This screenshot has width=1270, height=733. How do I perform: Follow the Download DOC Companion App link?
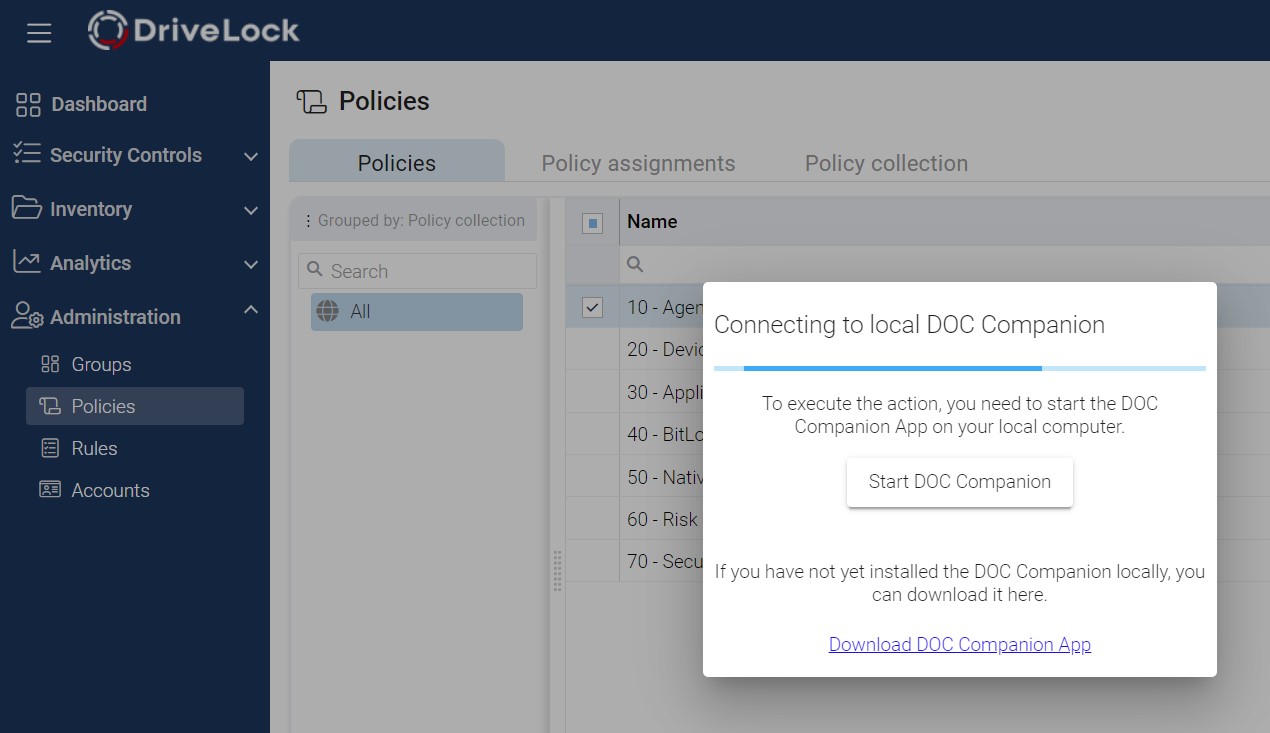point(959,645)
